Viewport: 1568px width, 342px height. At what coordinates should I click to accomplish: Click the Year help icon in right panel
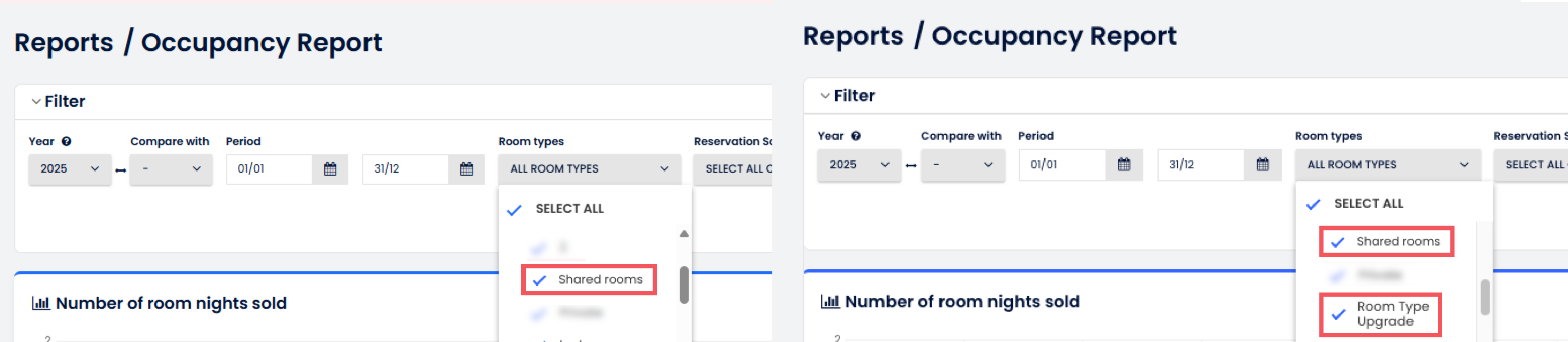click(x=855, y=136)
